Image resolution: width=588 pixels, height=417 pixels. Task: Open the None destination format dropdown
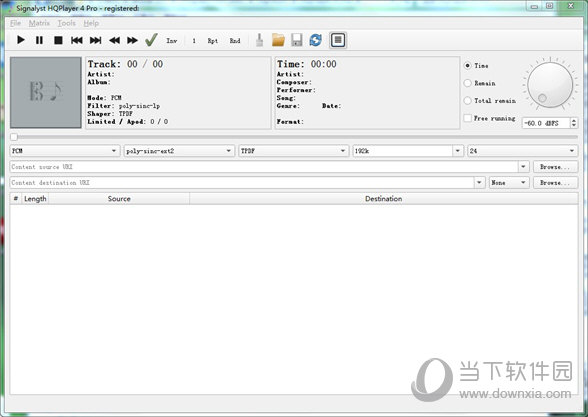pyautogui.click(x=509, y=183)
